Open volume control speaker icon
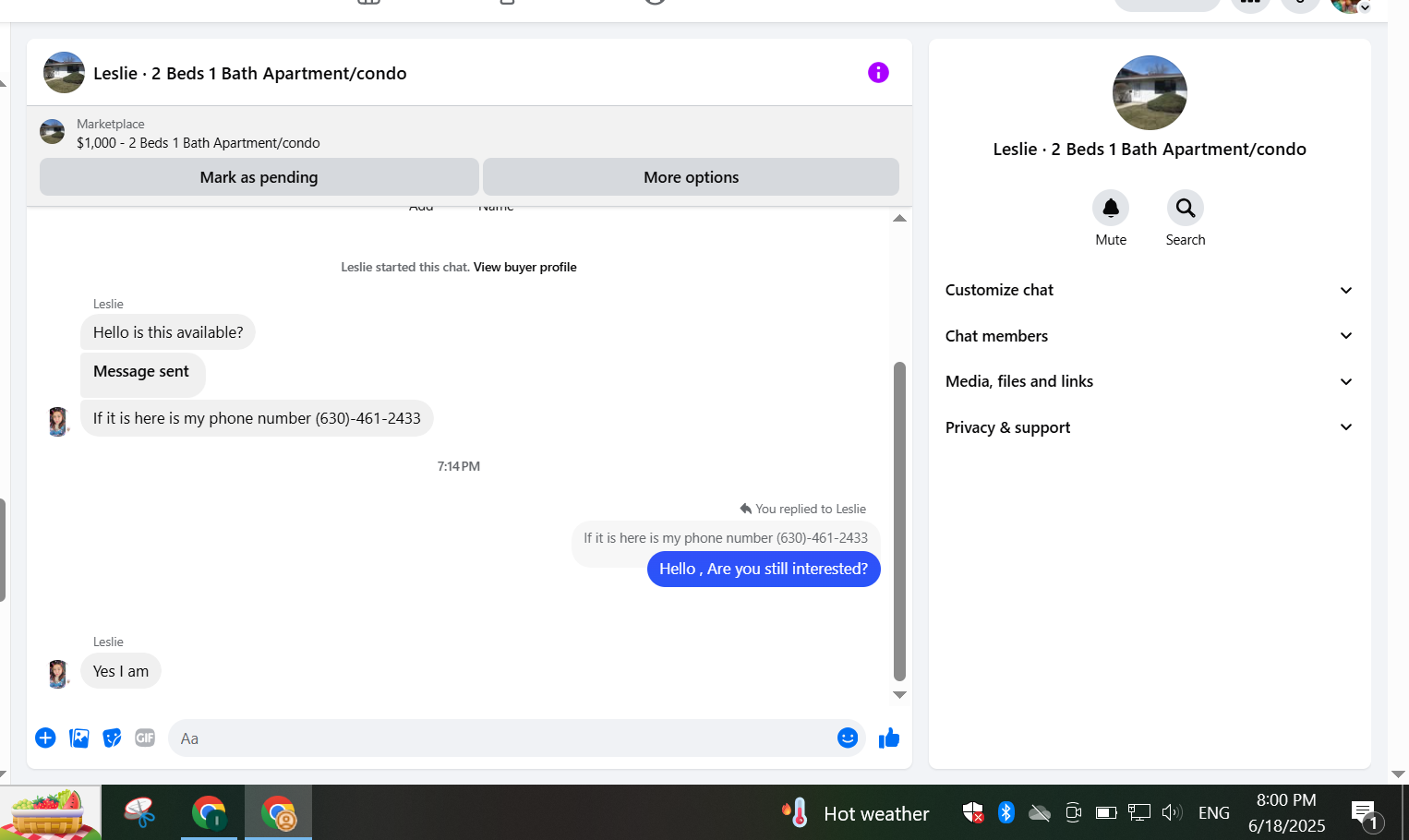Screen dimensions: 1409x840 pos(1172,812)
